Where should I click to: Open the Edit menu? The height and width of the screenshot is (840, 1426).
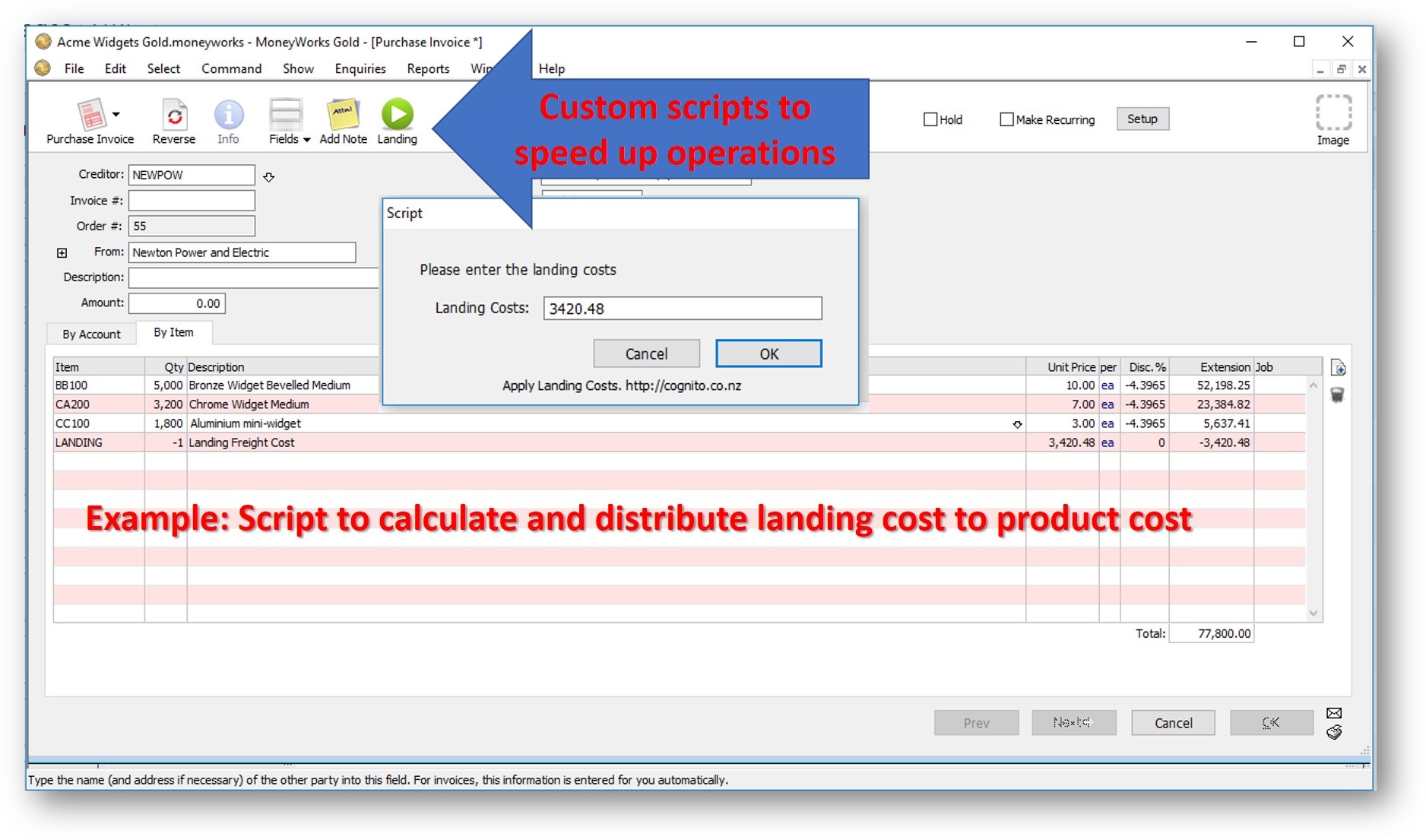pyautogui.click(x=116, y=68)
